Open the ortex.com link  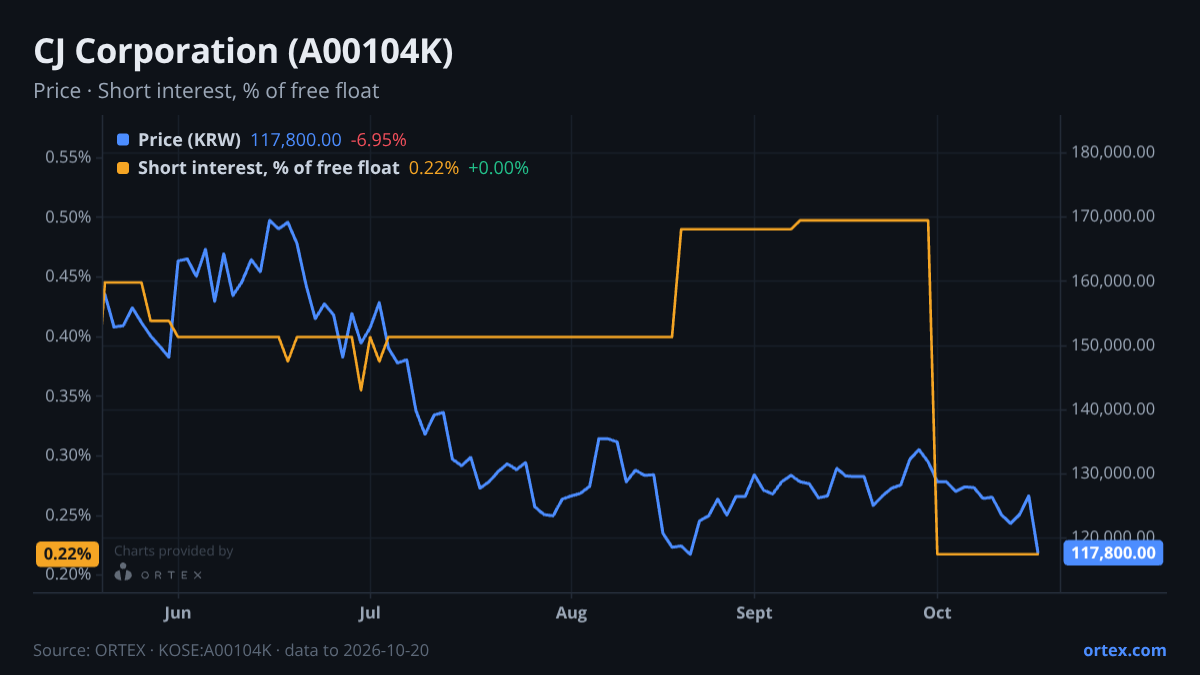coord(1124,650)
